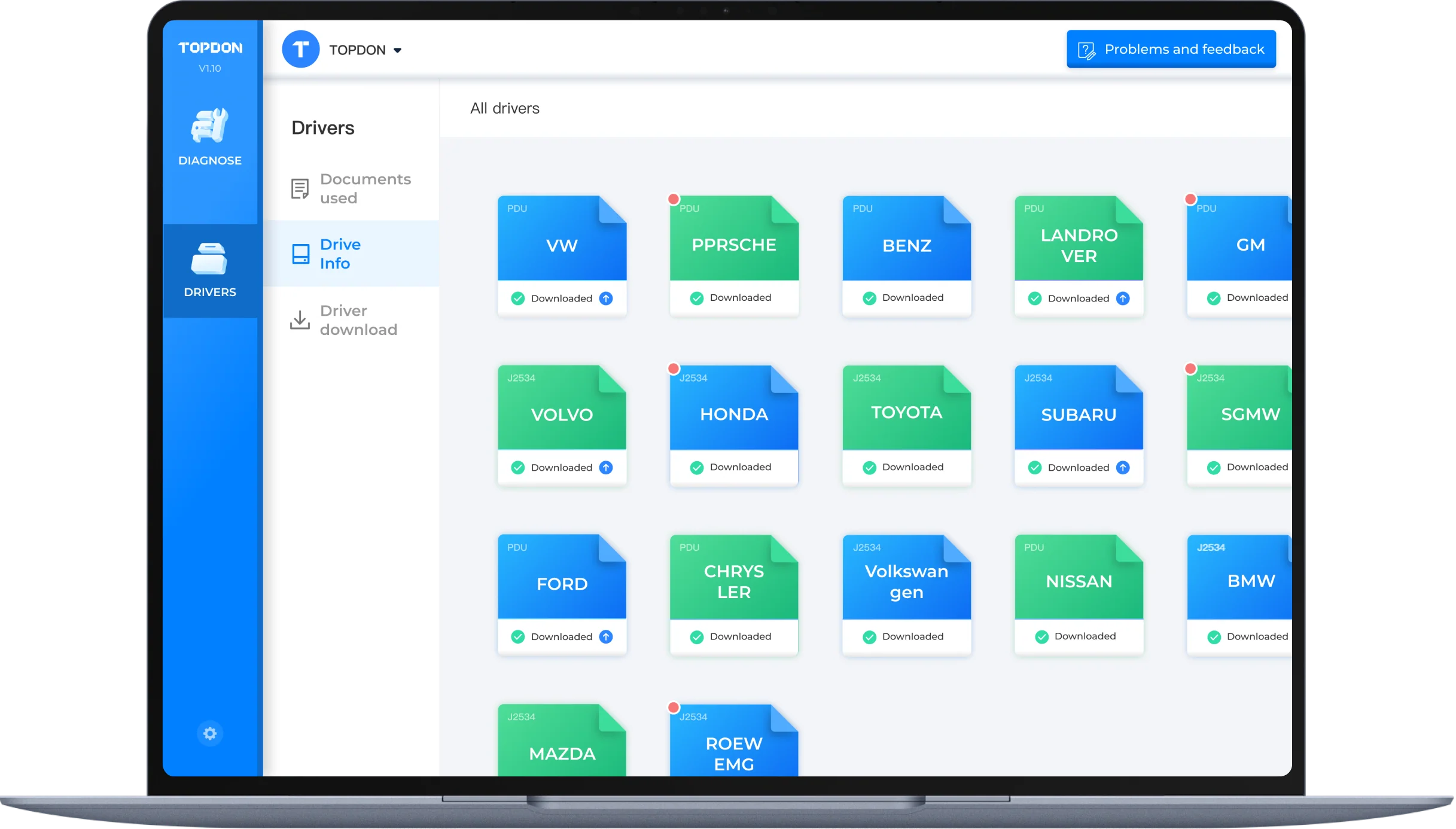The height and width of the screenshot is (829, 1456).
Task: Click the Driver download arrow icon
Action: click(300, 320)
